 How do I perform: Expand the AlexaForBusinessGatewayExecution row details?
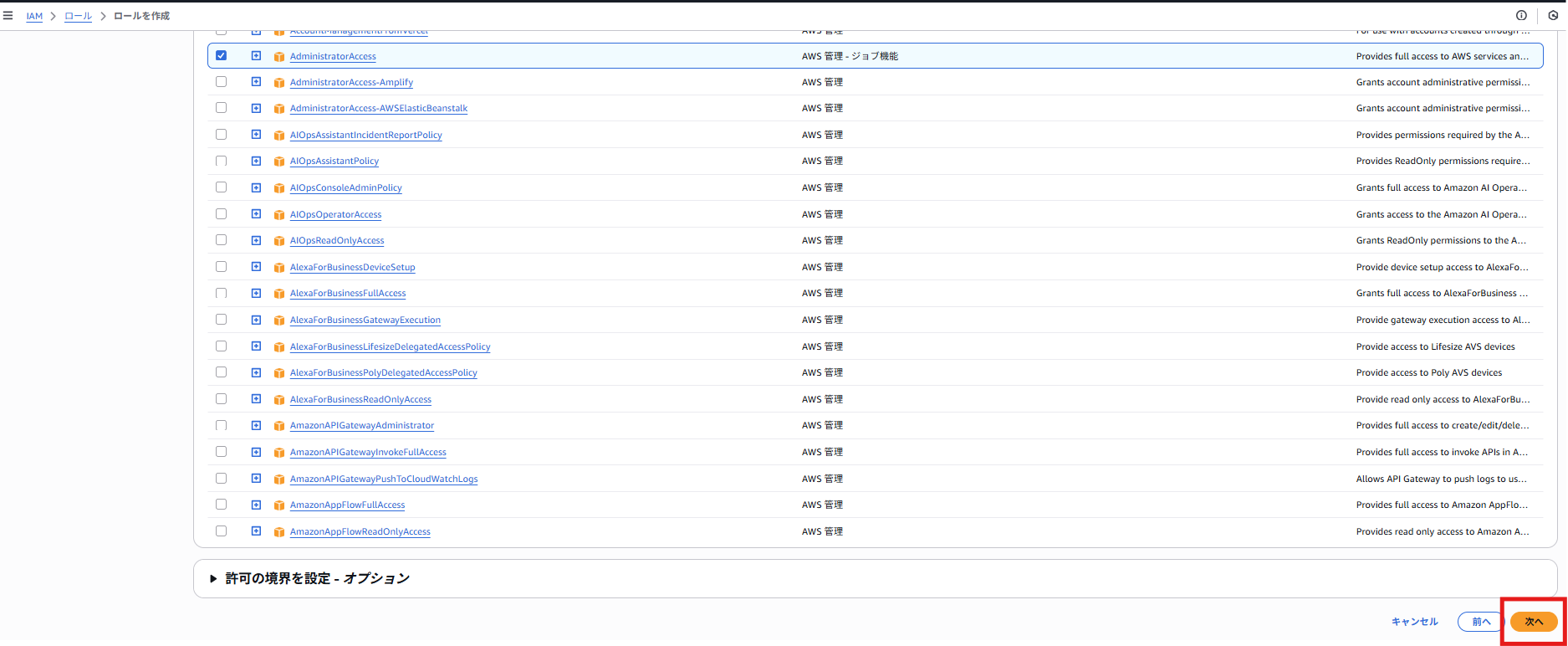point(256,320)
